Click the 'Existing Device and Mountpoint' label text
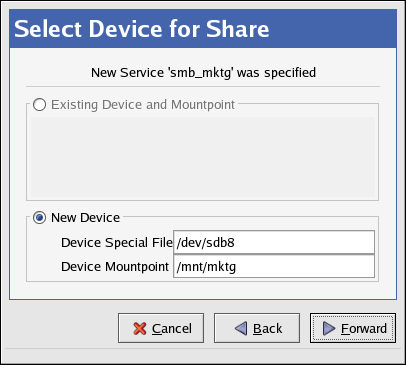 tap(143, 105)
